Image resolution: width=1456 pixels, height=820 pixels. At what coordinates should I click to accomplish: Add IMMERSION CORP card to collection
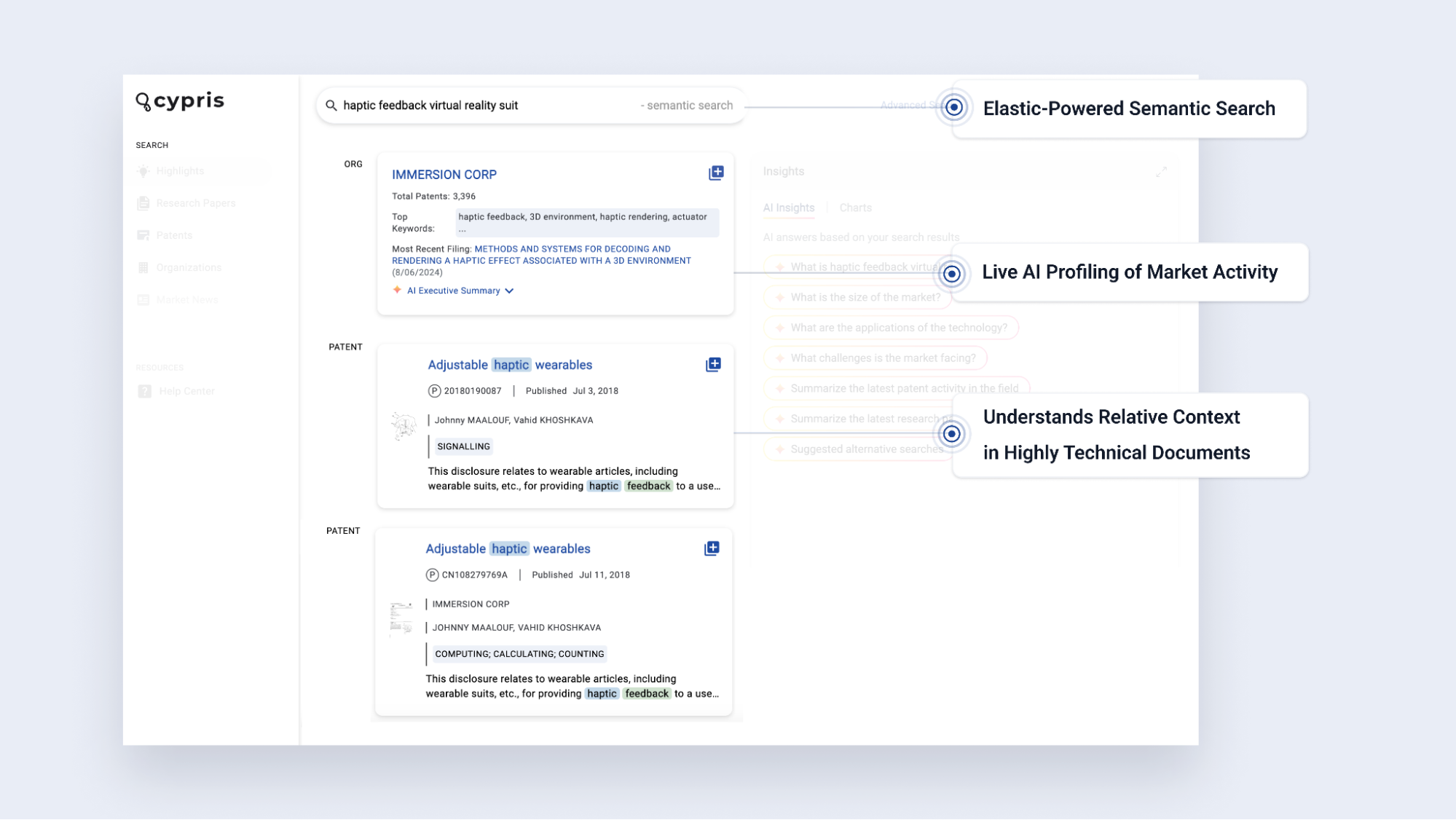point(716,173)
